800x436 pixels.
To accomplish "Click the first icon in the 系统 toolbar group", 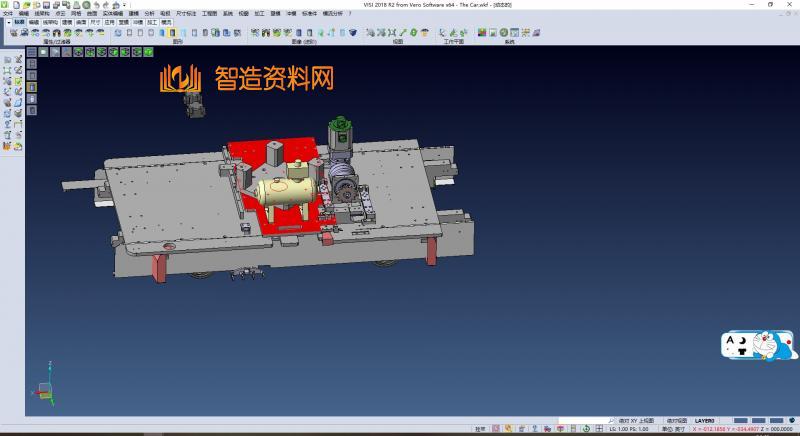I will pyautogui.click(x=482, y=33).
